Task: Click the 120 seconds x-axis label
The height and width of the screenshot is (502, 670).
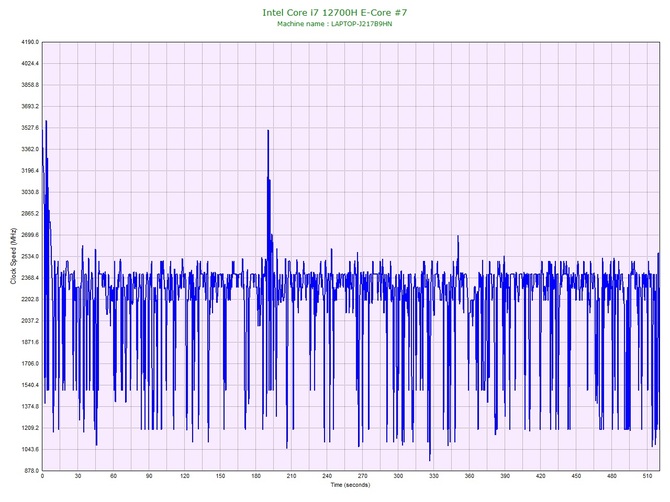Action: 185,476
